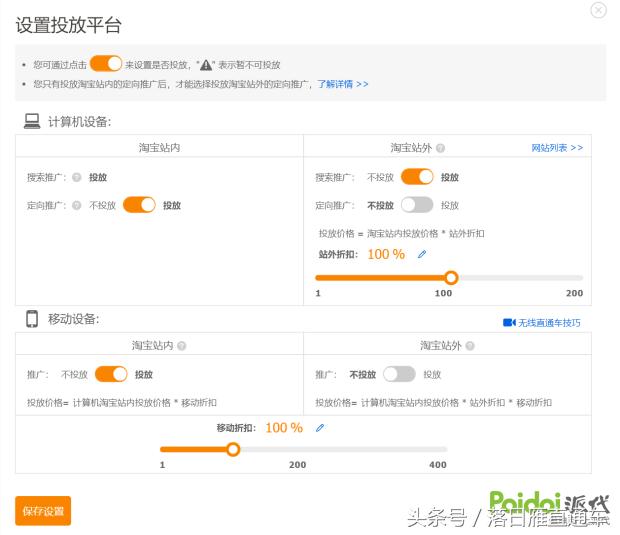Viewport: 620px width, 535px height.
Task: Open the 了解详情 >> link
Action: pos(342,84)
